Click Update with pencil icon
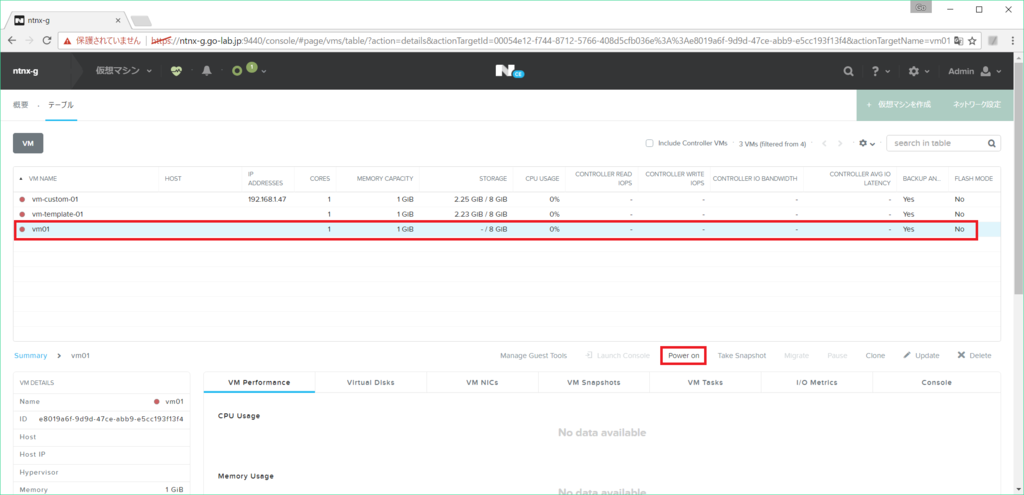The image size is (1024, 495). tap(921, 356)
